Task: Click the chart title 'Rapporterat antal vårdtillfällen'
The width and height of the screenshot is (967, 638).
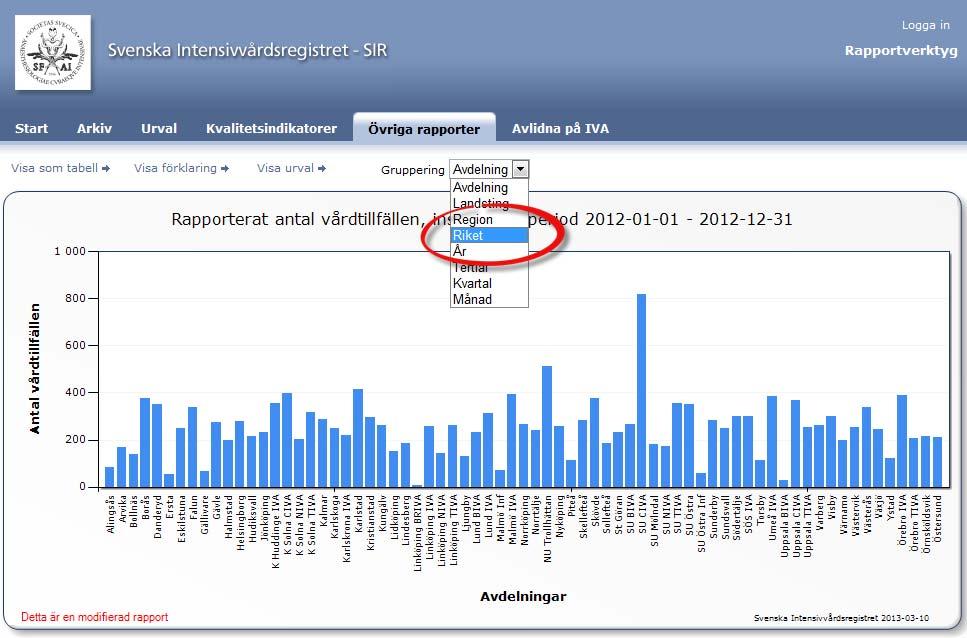Action: click(481, 219)
